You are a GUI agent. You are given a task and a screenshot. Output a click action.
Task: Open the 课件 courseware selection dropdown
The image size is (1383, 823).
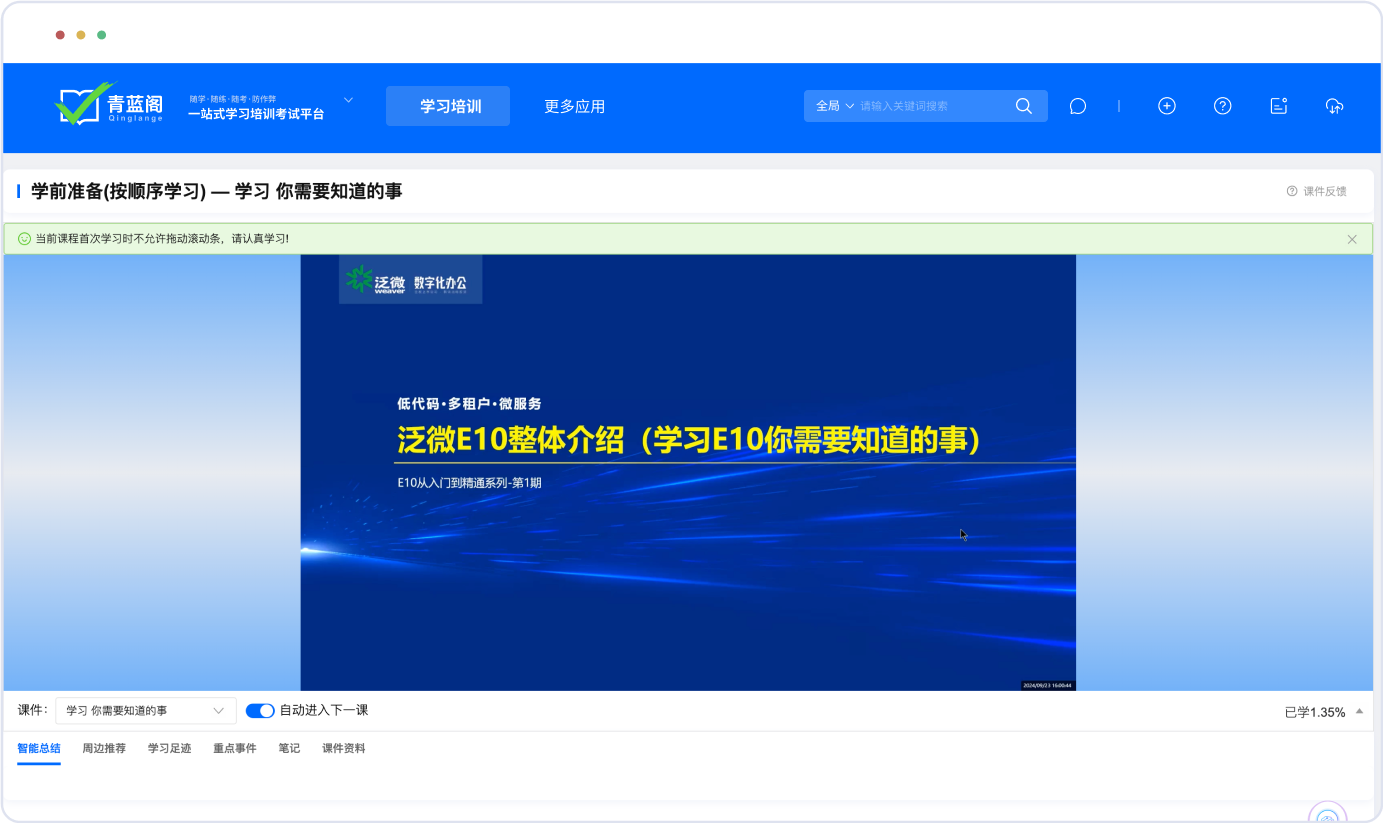tap(146, 711)
